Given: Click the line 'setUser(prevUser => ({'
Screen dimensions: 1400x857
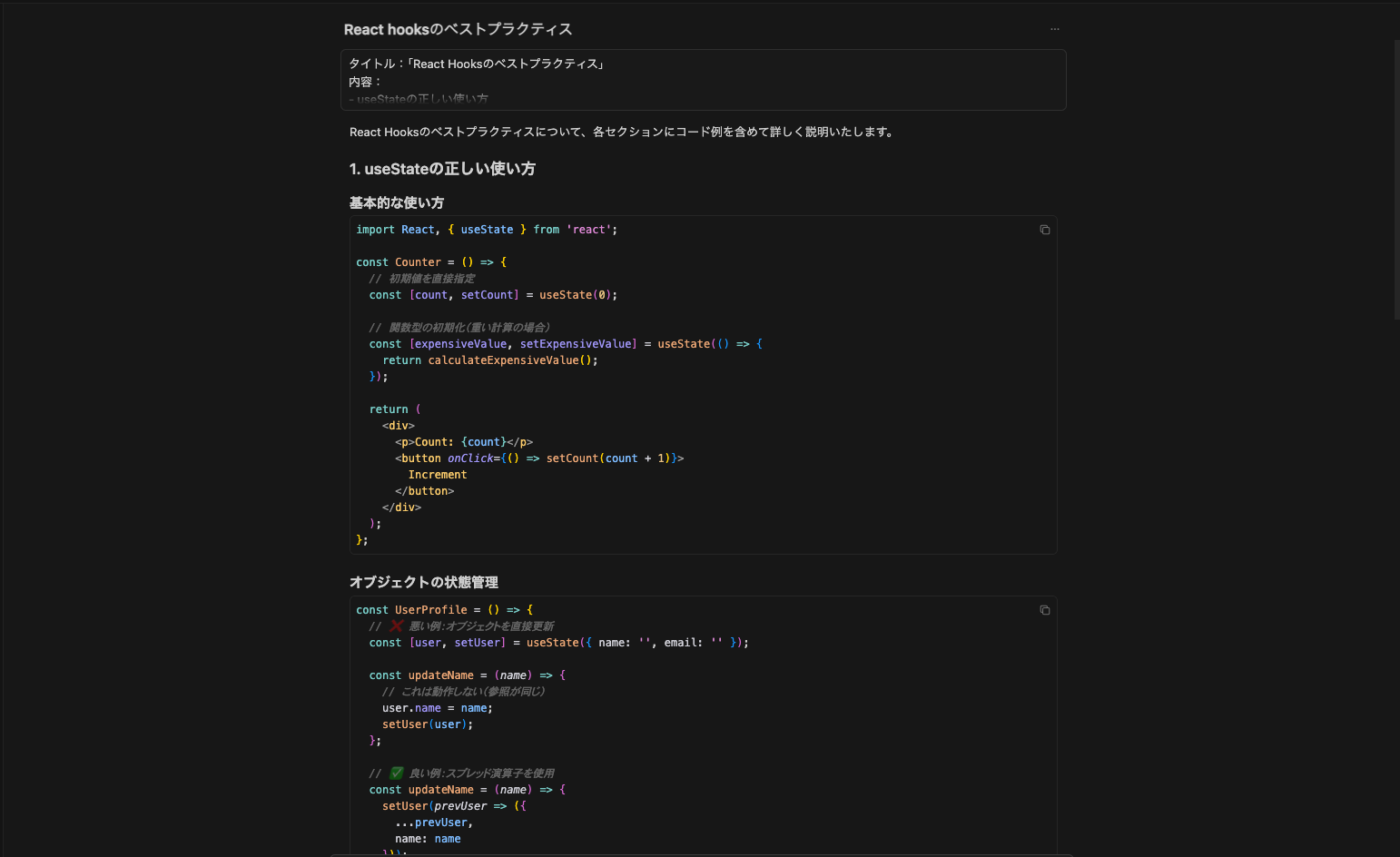Looking at the screenshot, I should click(454, 806).
